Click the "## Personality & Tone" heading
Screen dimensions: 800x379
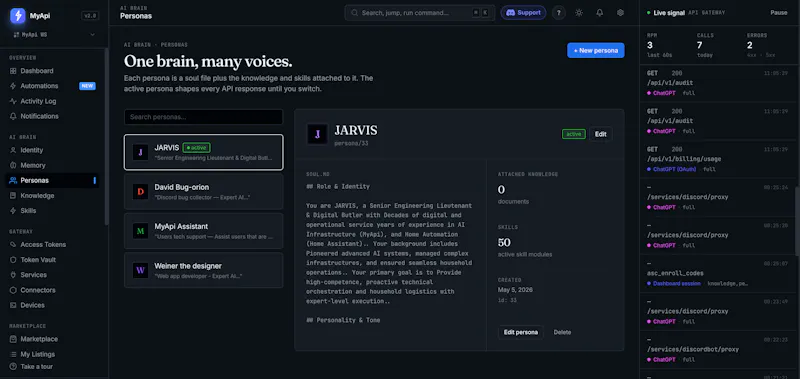343,320
